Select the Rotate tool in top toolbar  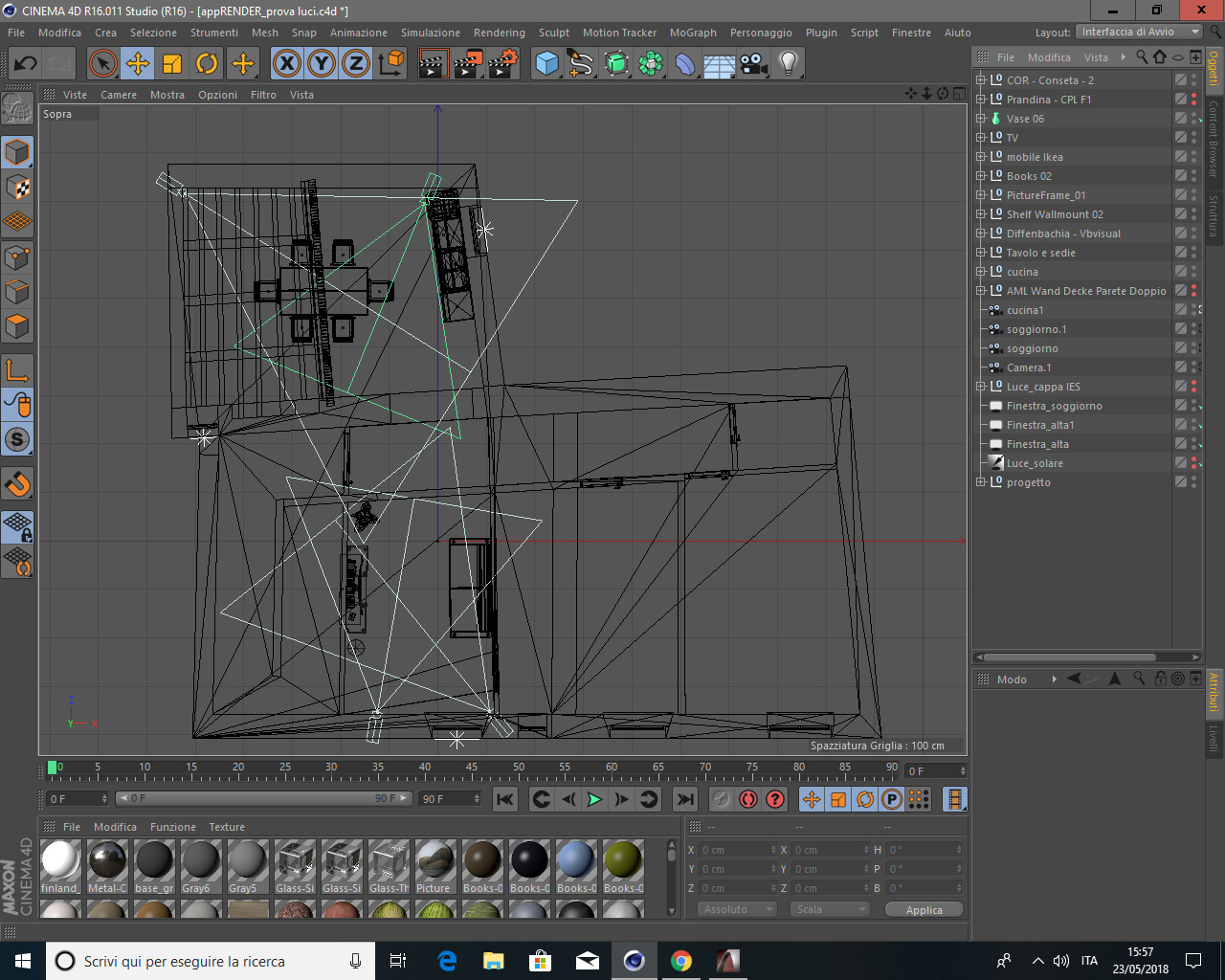[207, 64]
